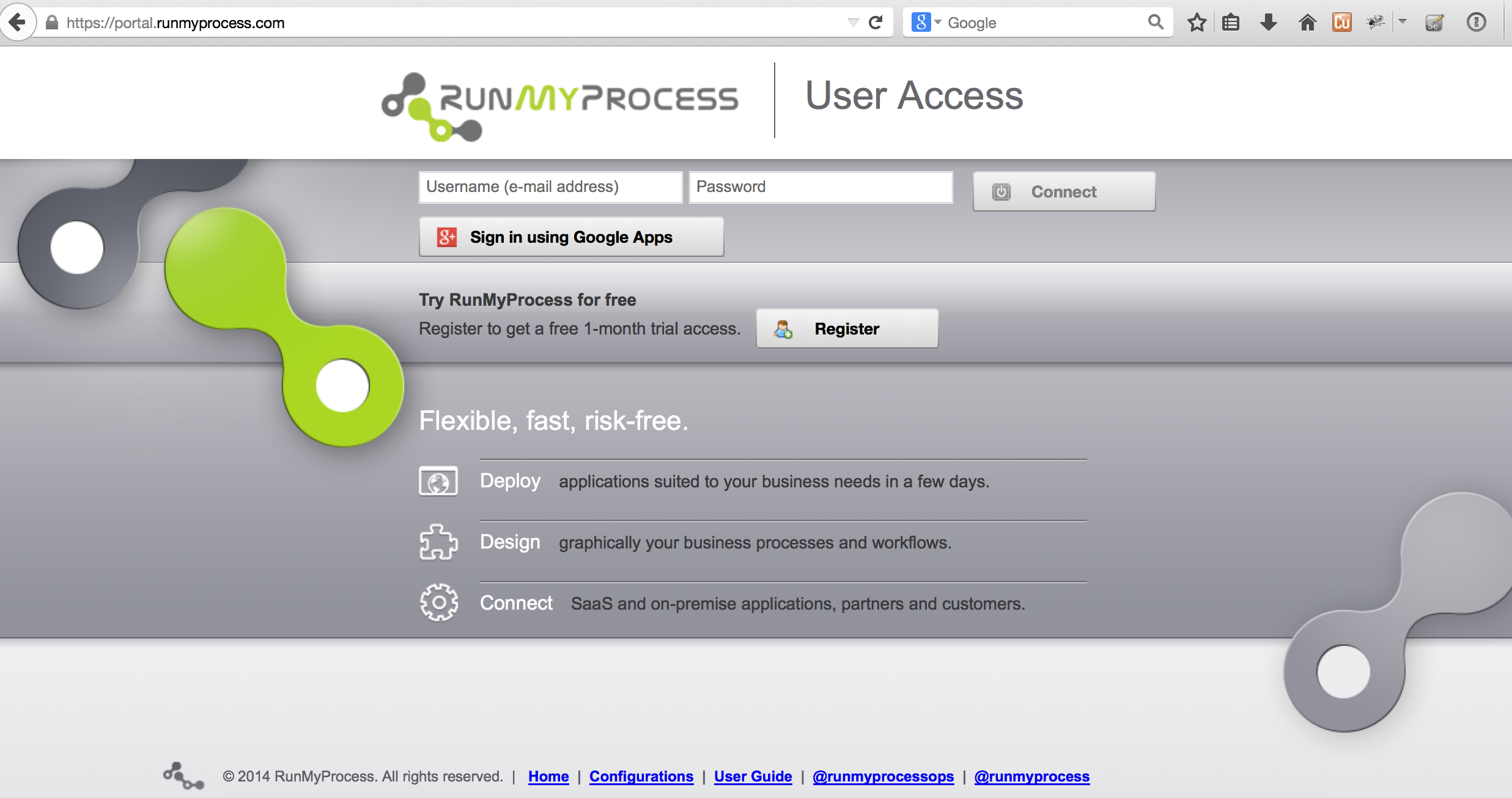1512x798 pixels.
Task: Click the browser Back arrow button
Action: point(18,23)
